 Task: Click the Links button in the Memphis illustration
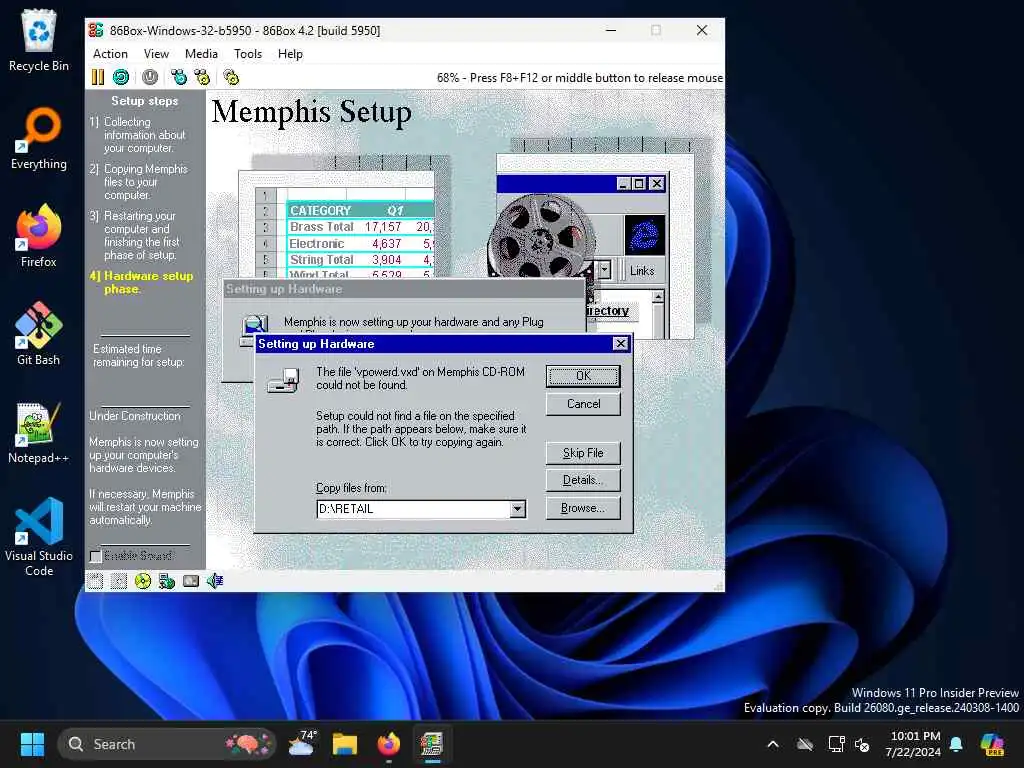[642, 270]
